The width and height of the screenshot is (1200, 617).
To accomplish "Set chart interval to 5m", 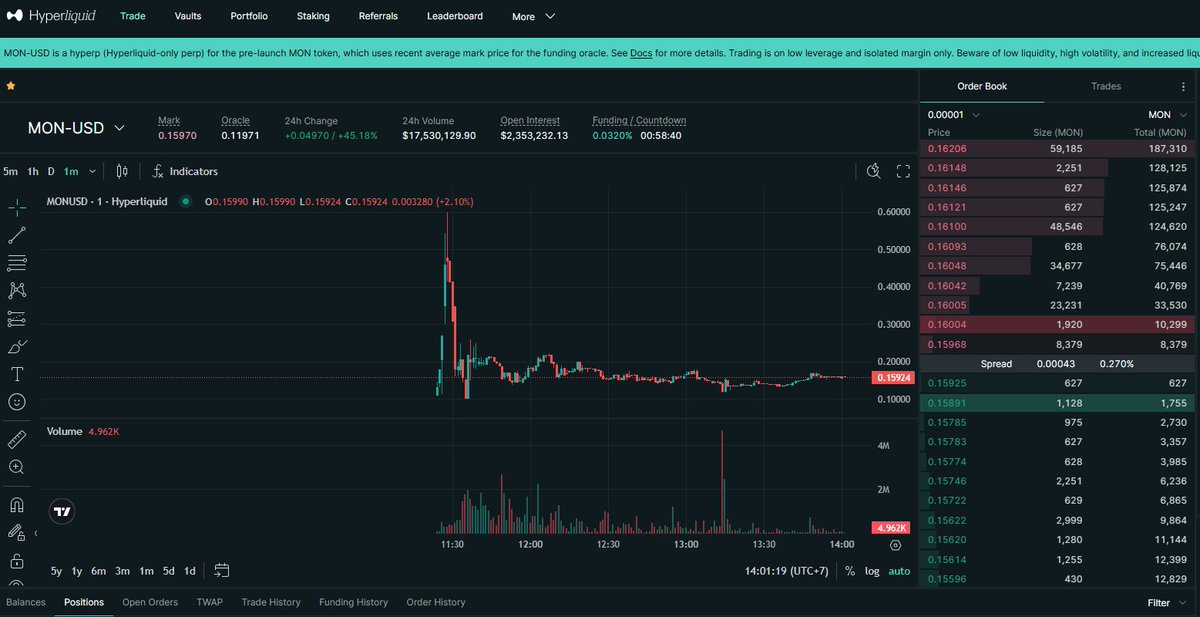I will [x=11, y=171].
